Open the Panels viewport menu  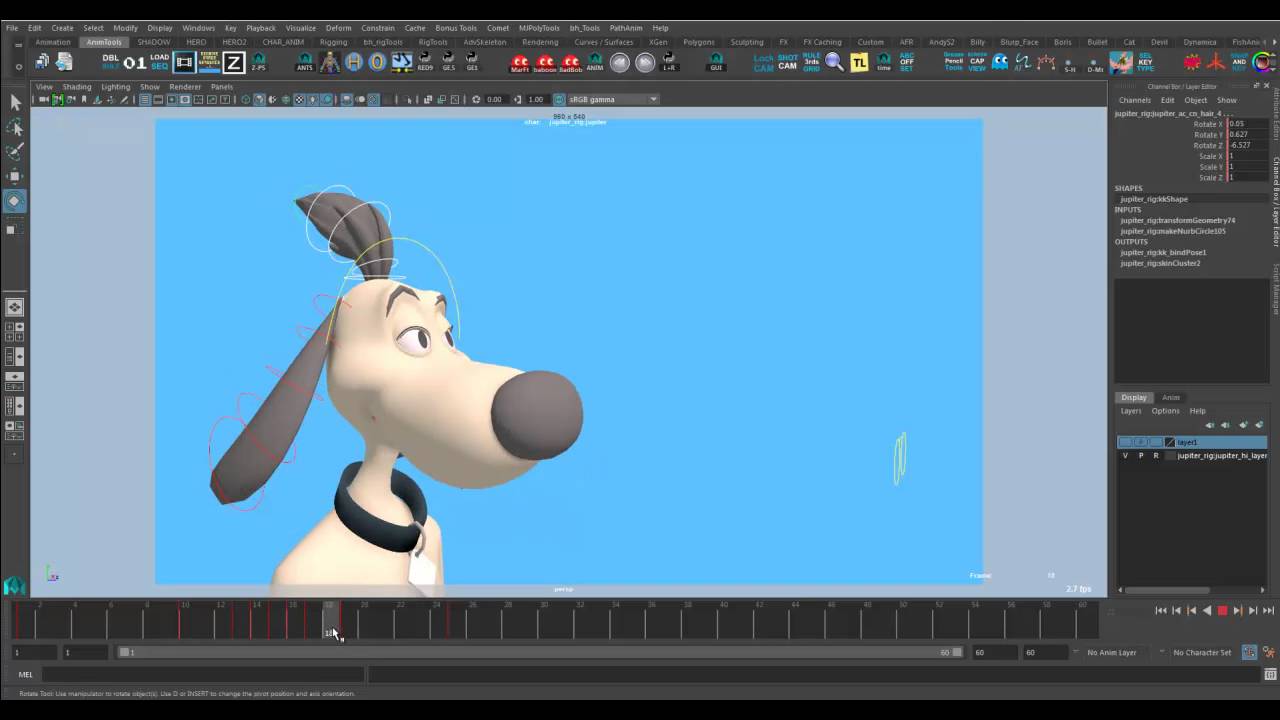pos(222,87)
